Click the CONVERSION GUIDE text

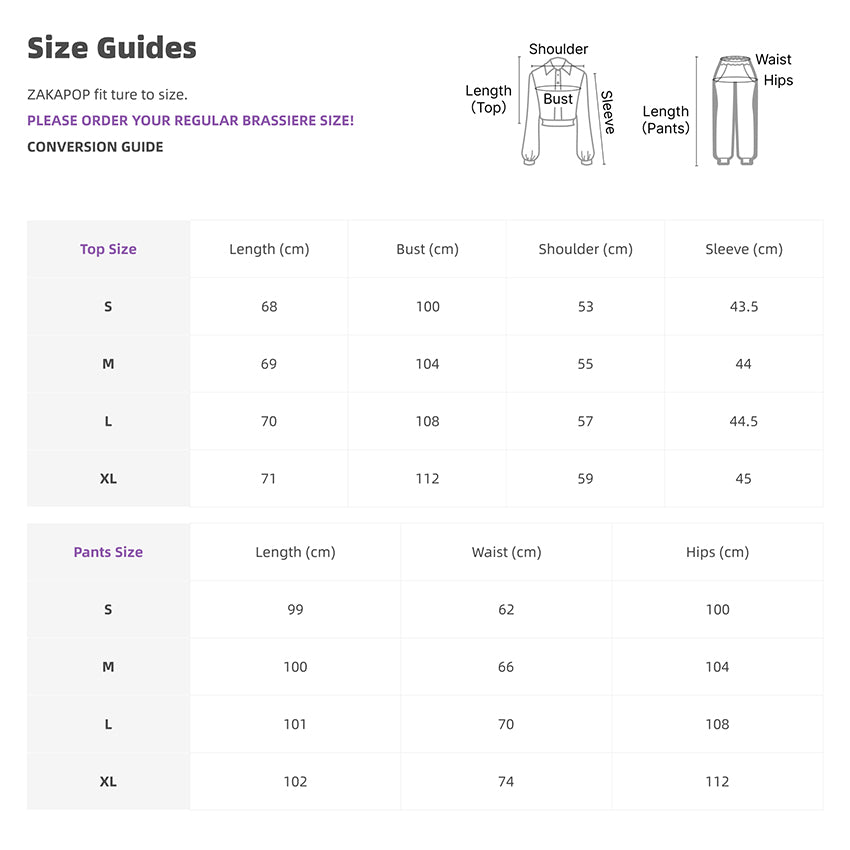[x=95, y=147]
